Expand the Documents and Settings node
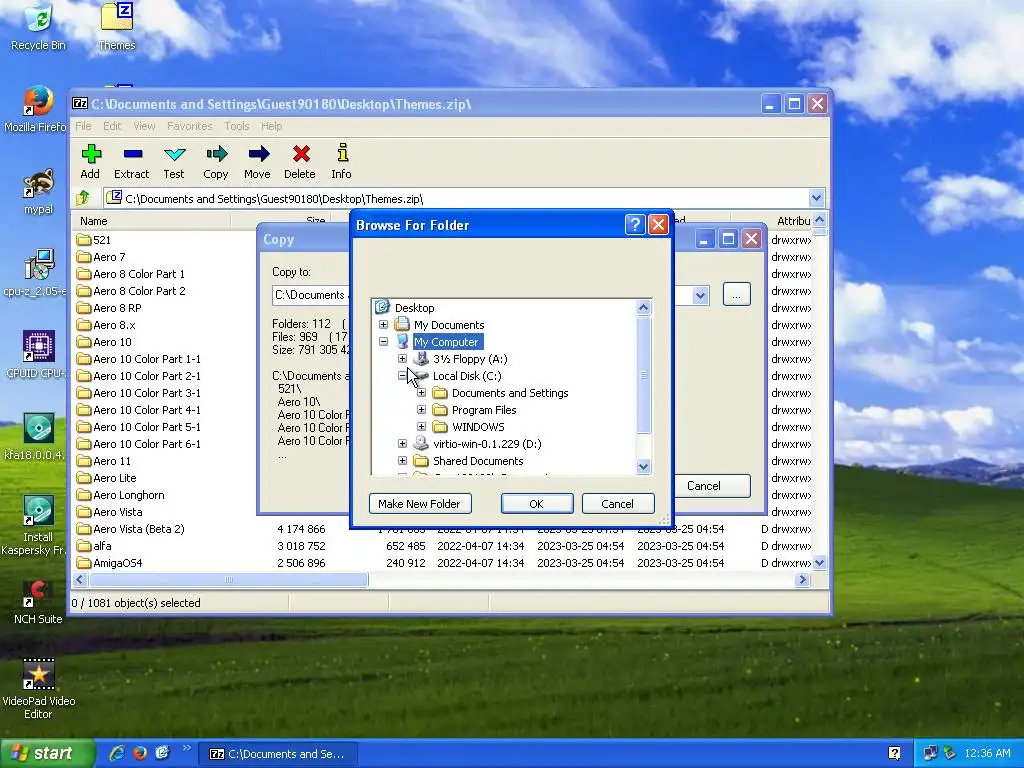The width and height of the screenshot is (1024, 768). (421, 392)
